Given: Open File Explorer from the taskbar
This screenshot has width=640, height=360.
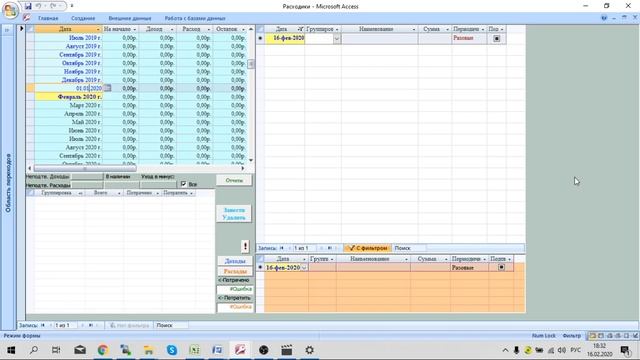Looking at the screenshot, I should pos(149,350).
